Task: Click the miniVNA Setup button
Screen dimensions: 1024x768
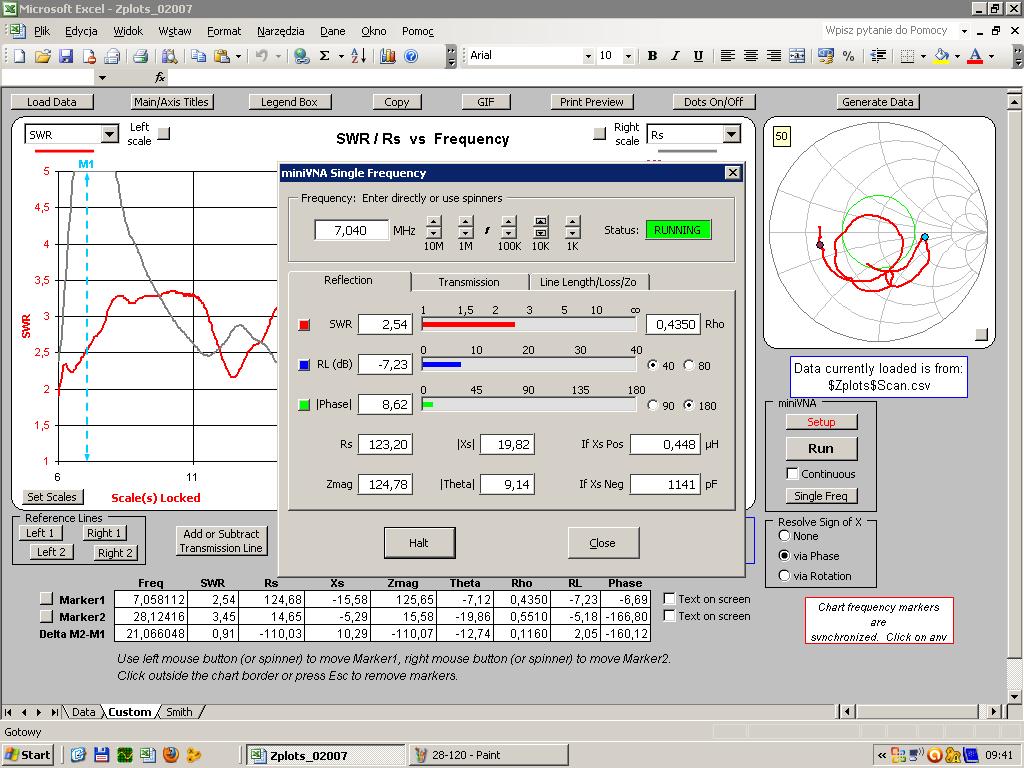Action: [x=821, y=422]
